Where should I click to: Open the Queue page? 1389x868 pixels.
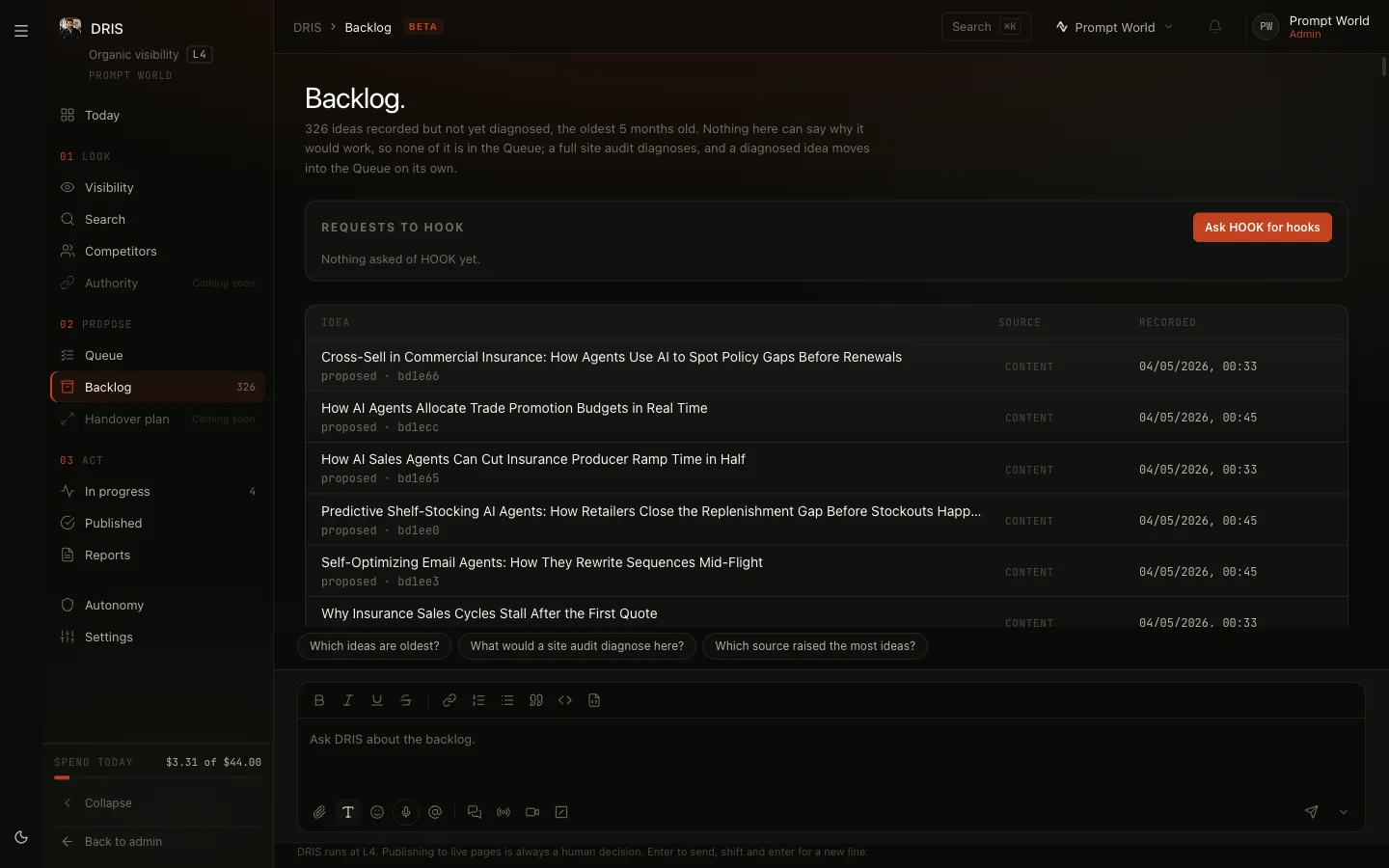157,355
